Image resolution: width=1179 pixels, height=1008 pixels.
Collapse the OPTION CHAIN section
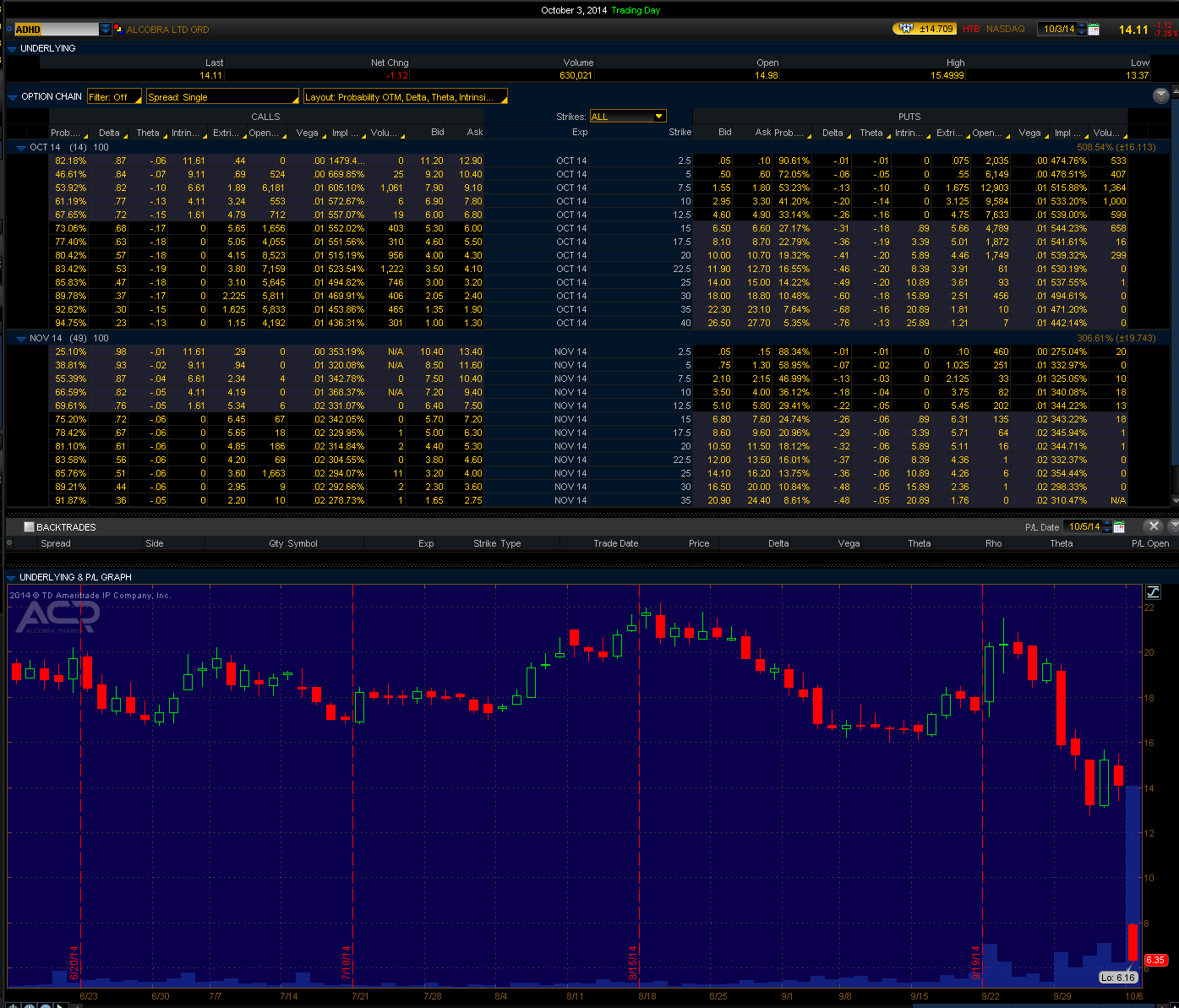(x=12, y=97)
